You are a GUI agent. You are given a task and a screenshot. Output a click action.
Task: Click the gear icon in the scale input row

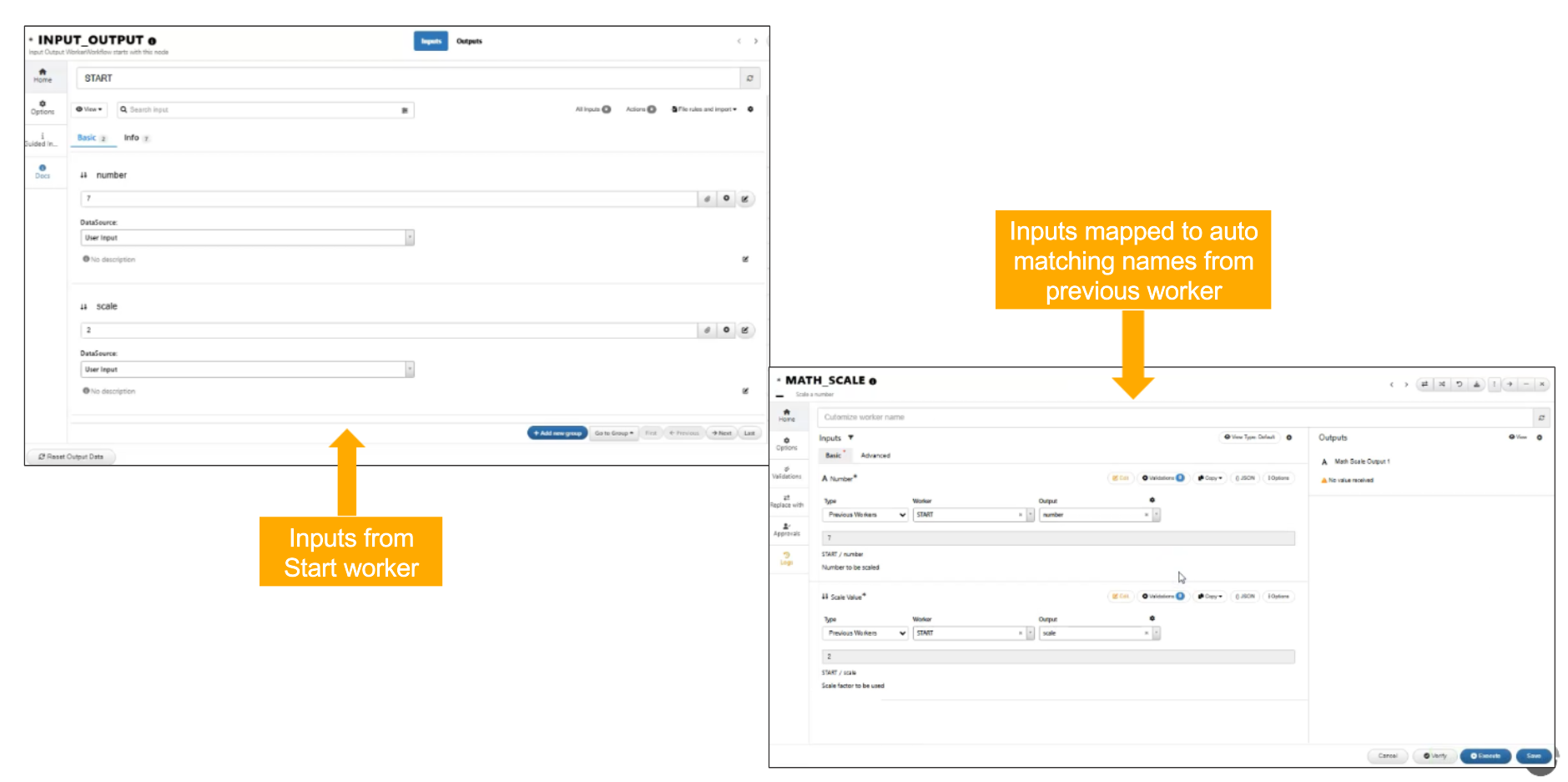coord(726,330)
